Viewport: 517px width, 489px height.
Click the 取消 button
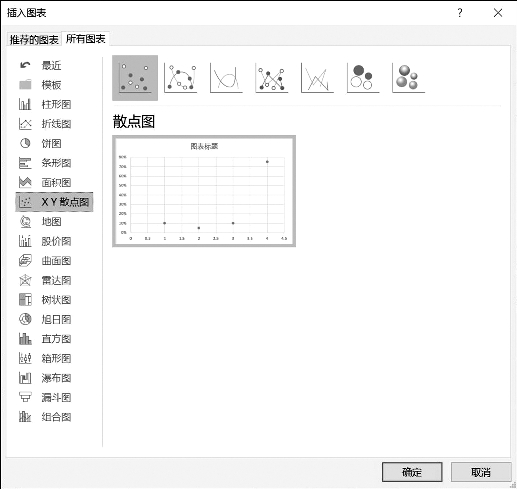pos(481,472)
